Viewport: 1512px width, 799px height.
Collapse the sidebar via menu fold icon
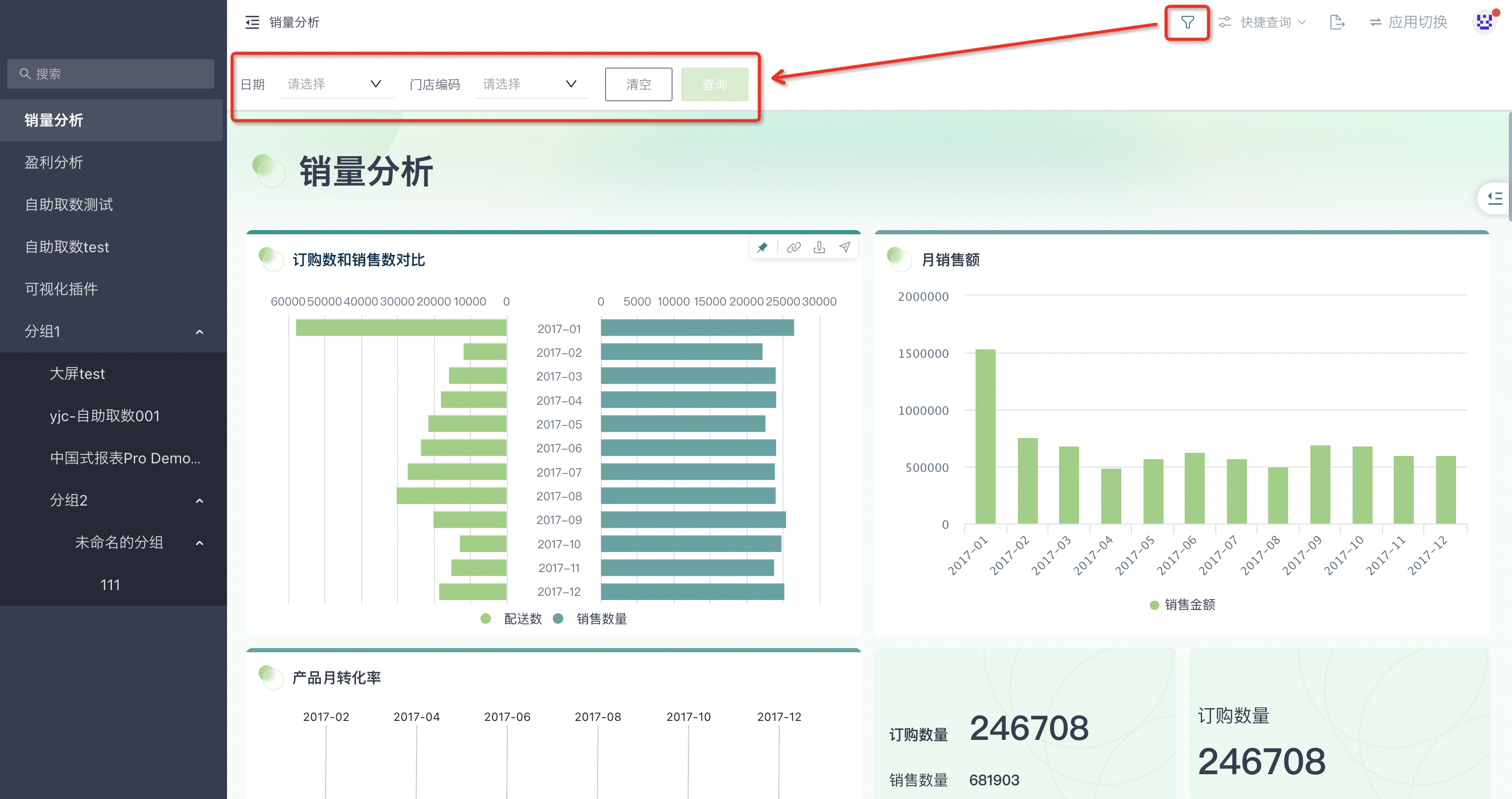252,22
